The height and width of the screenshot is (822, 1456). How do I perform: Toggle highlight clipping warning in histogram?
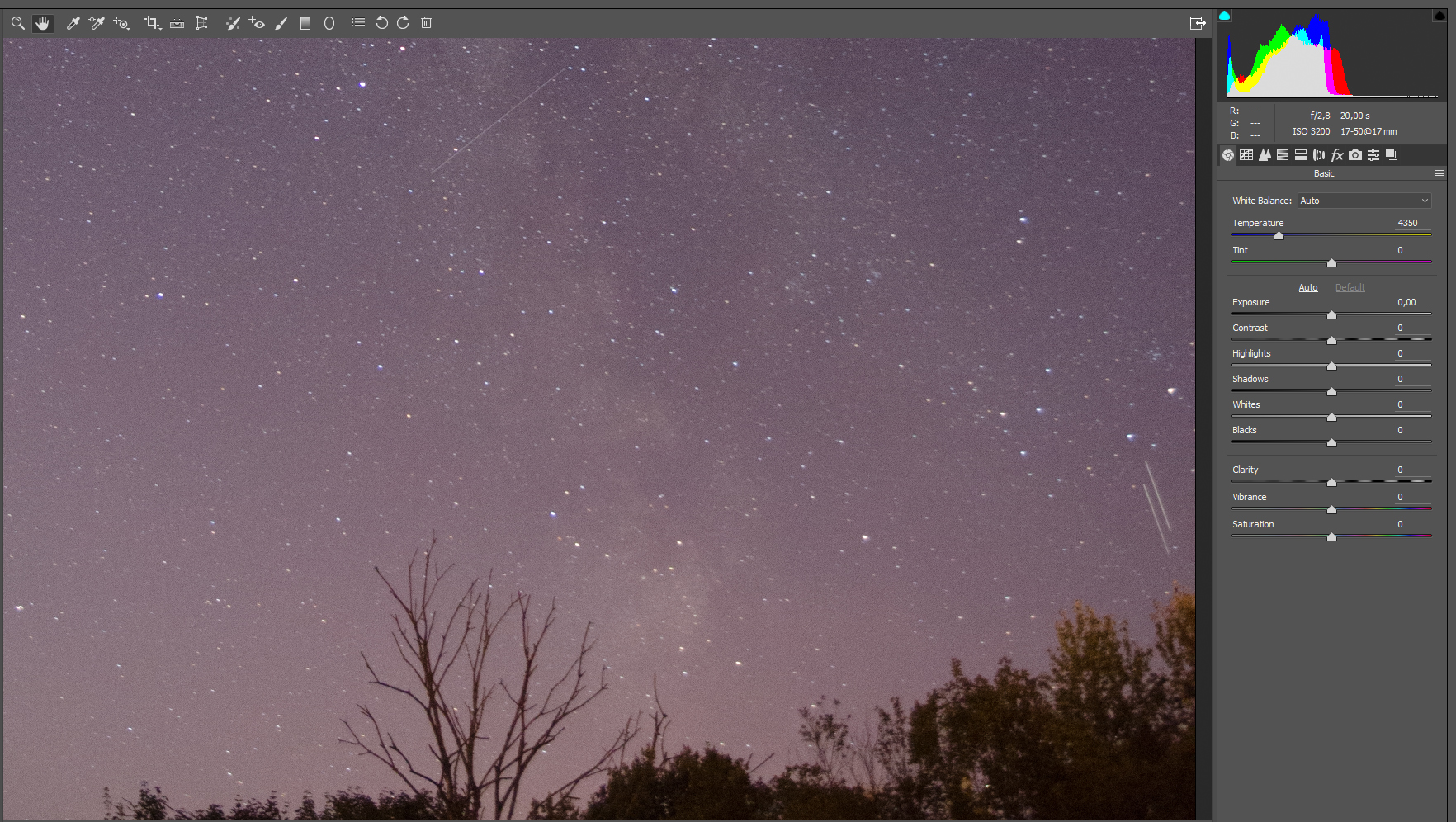[1439, 16]
